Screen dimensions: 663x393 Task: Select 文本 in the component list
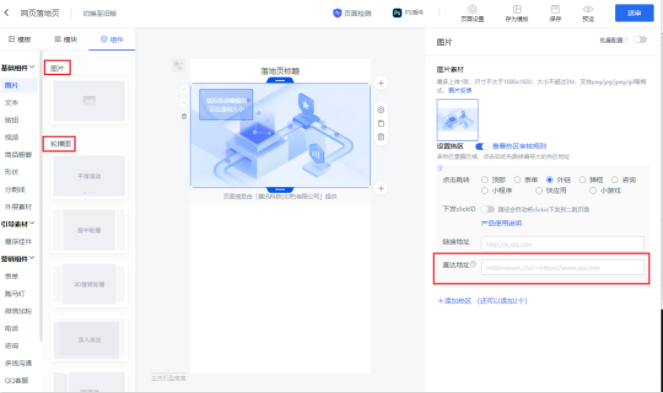11,103
